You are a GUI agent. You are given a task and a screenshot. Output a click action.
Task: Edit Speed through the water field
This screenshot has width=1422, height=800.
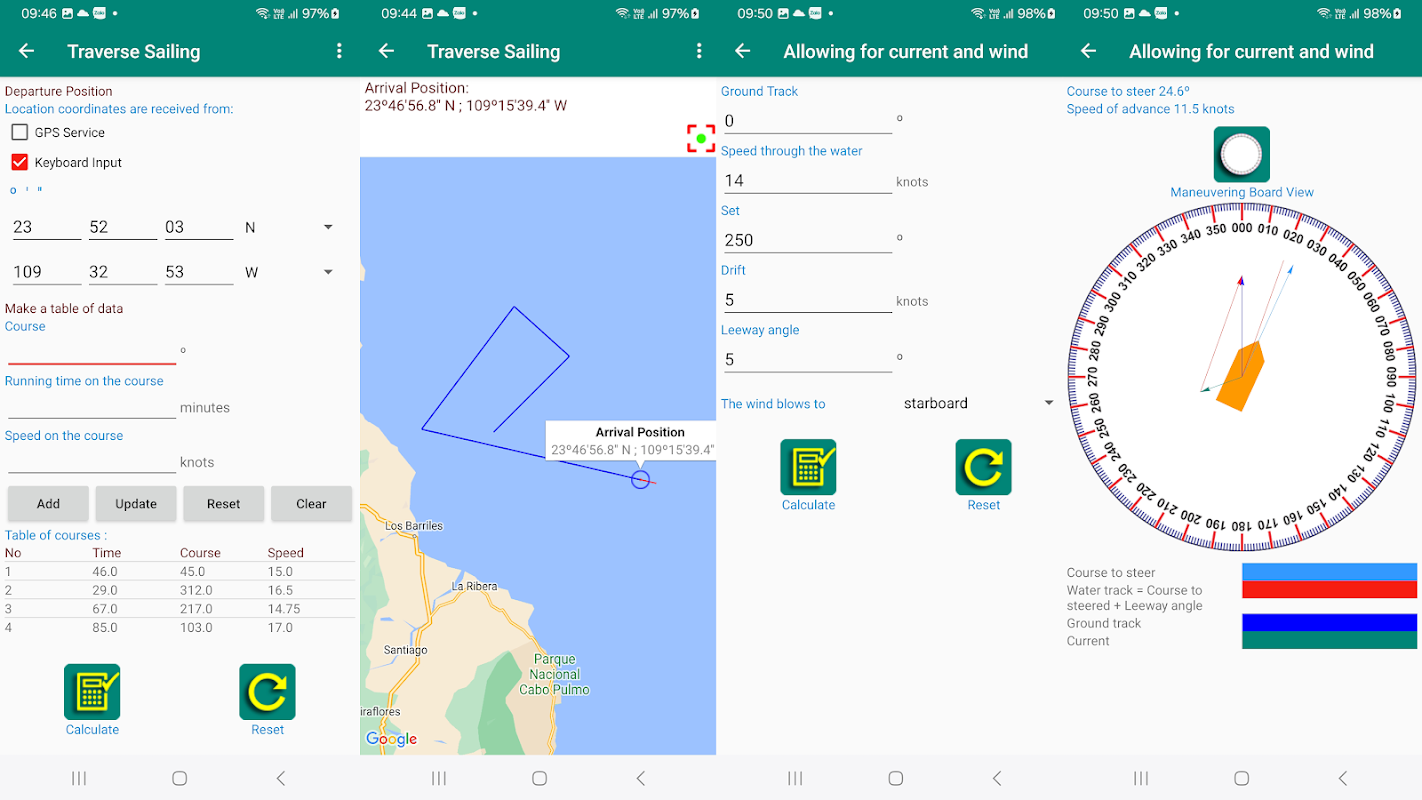coord(807,180)
